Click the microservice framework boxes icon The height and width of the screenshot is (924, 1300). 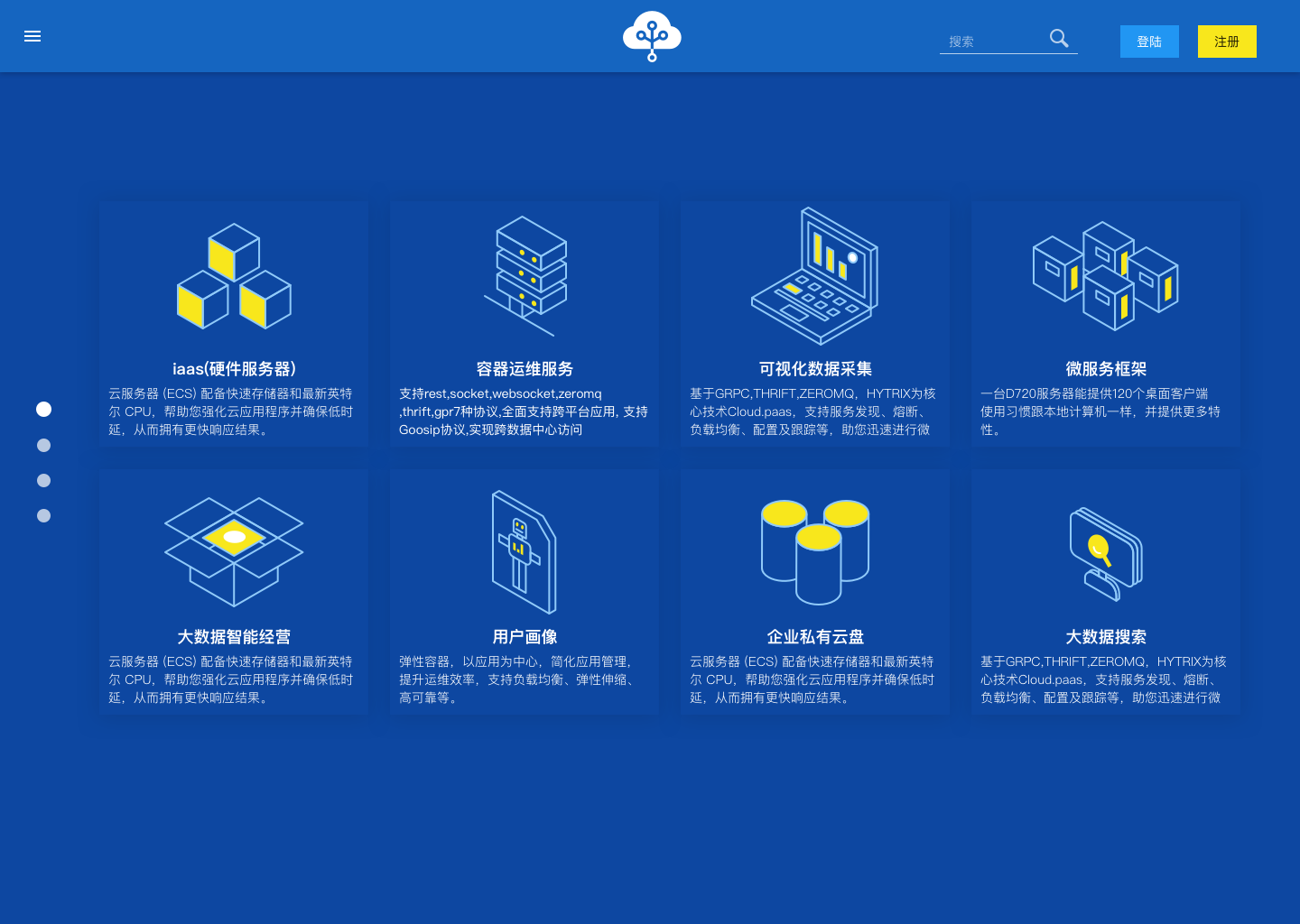(x=1105, y=275)
